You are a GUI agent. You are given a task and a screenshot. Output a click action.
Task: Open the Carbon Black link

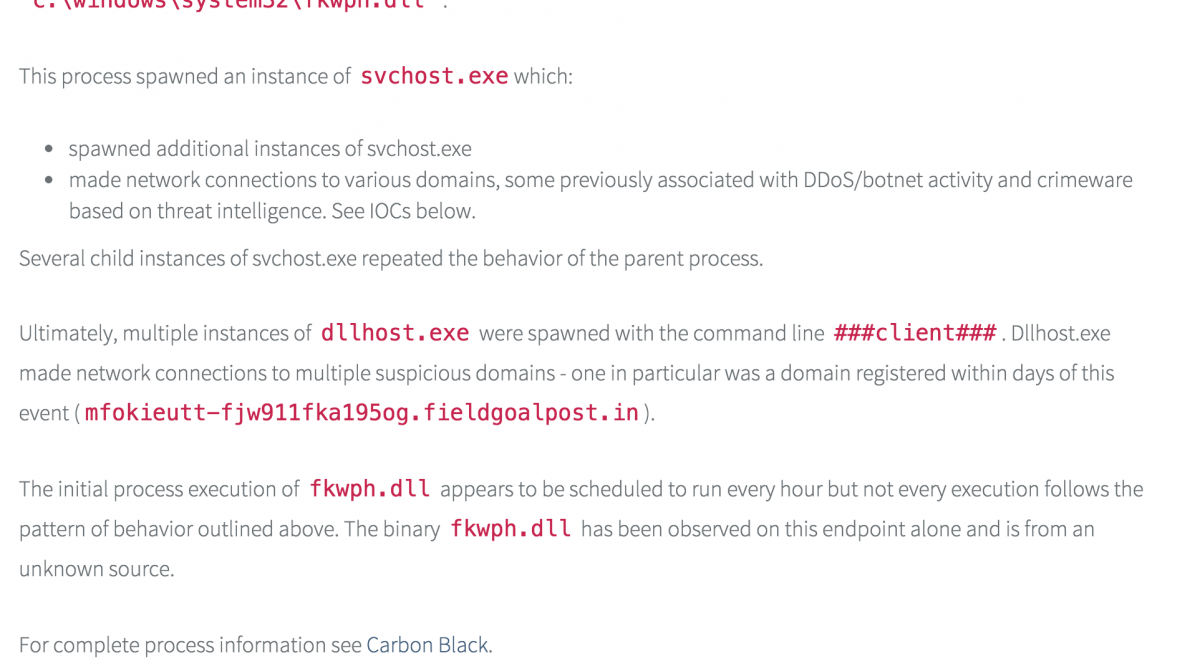(x=428, y=645)
